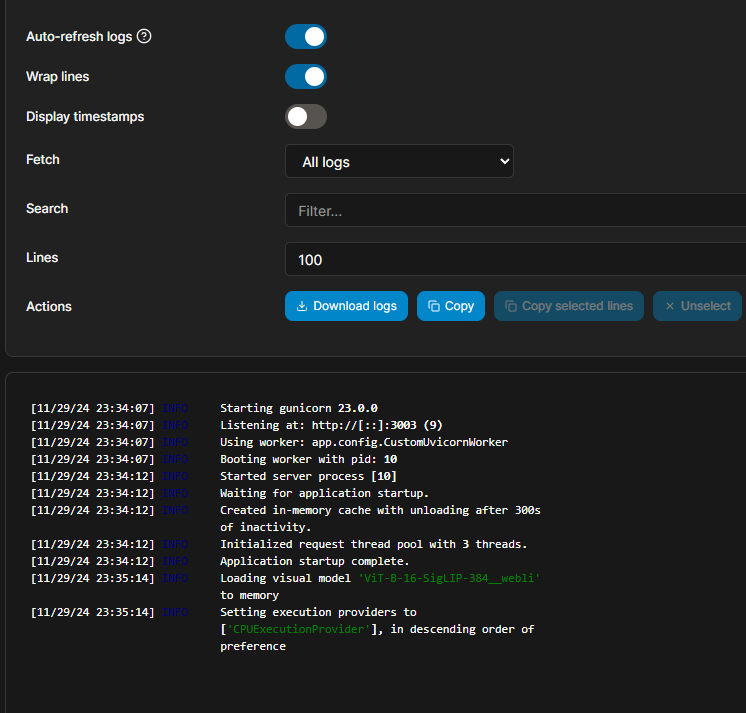Enable the Display timestamps toggle
746x713 pixels.
[306, 117]
